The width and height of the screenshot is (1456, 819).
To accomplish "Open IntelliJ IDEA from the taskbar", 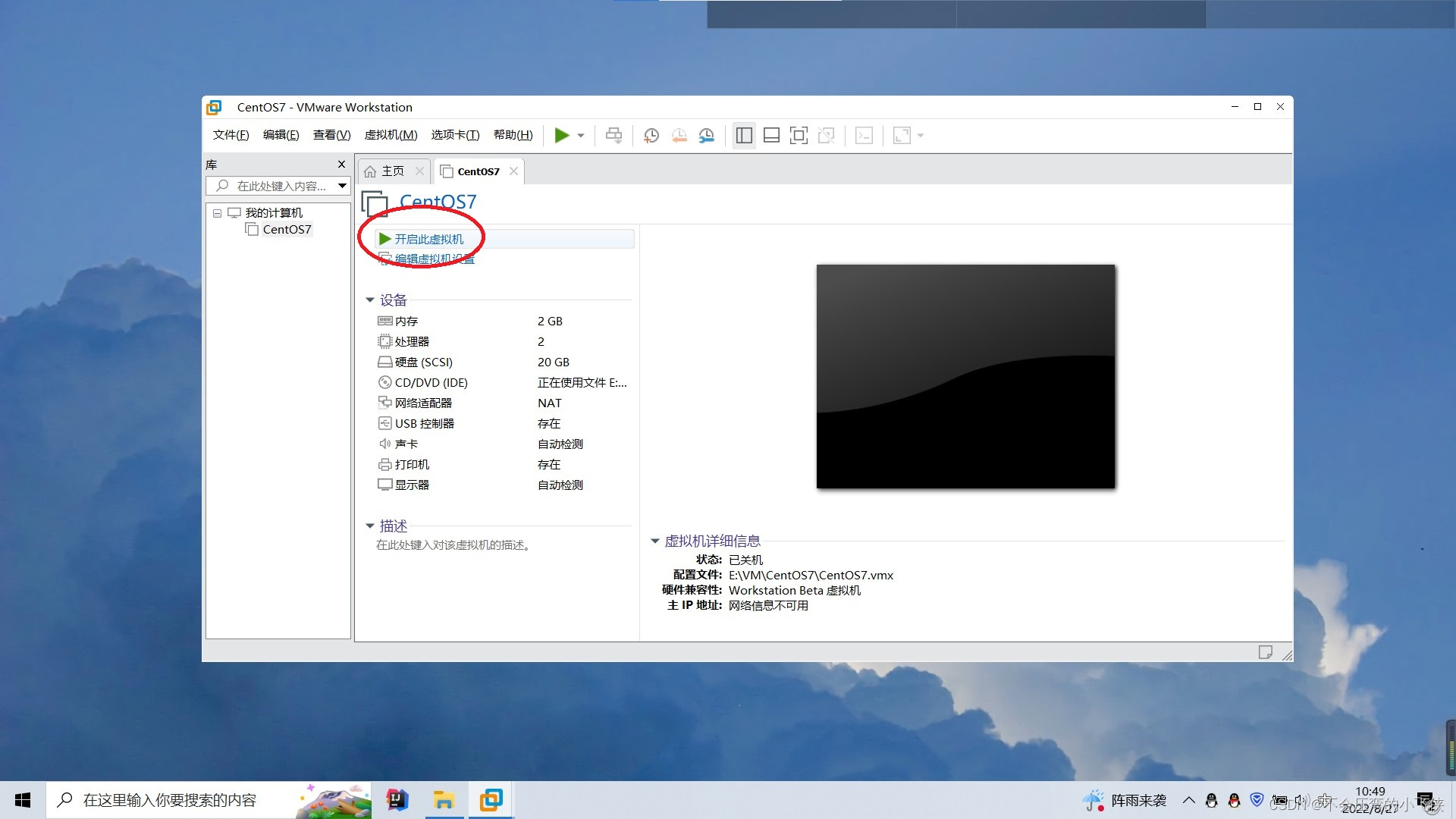I will point(397,800).
